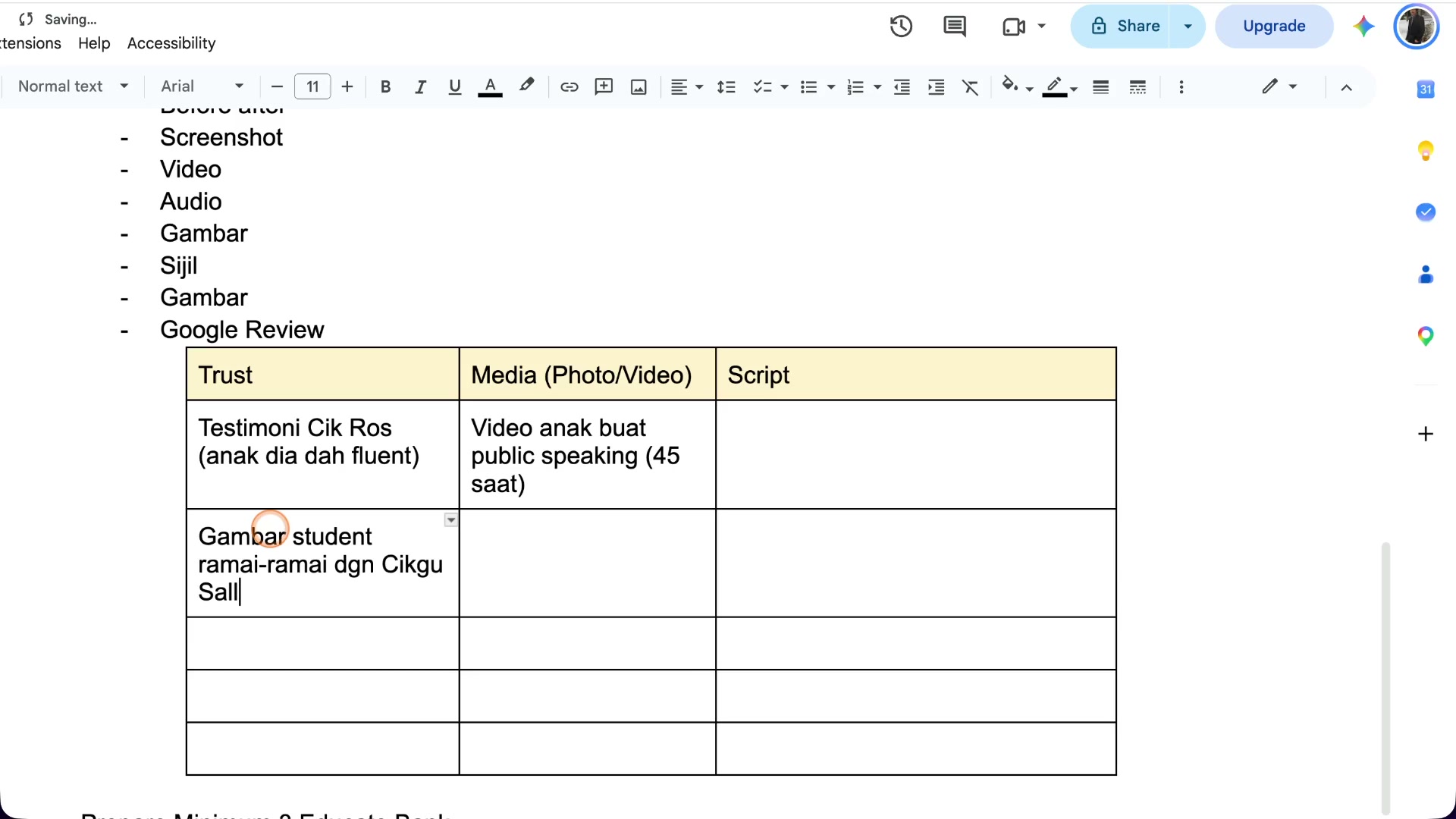Open more toolbar options menu
1456x819 pixels.
[x=1181, y=87]
